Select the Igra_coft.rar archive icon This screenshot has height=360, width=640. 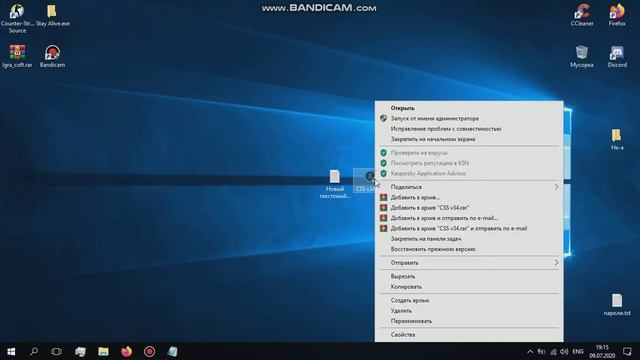tap(17, 56)
